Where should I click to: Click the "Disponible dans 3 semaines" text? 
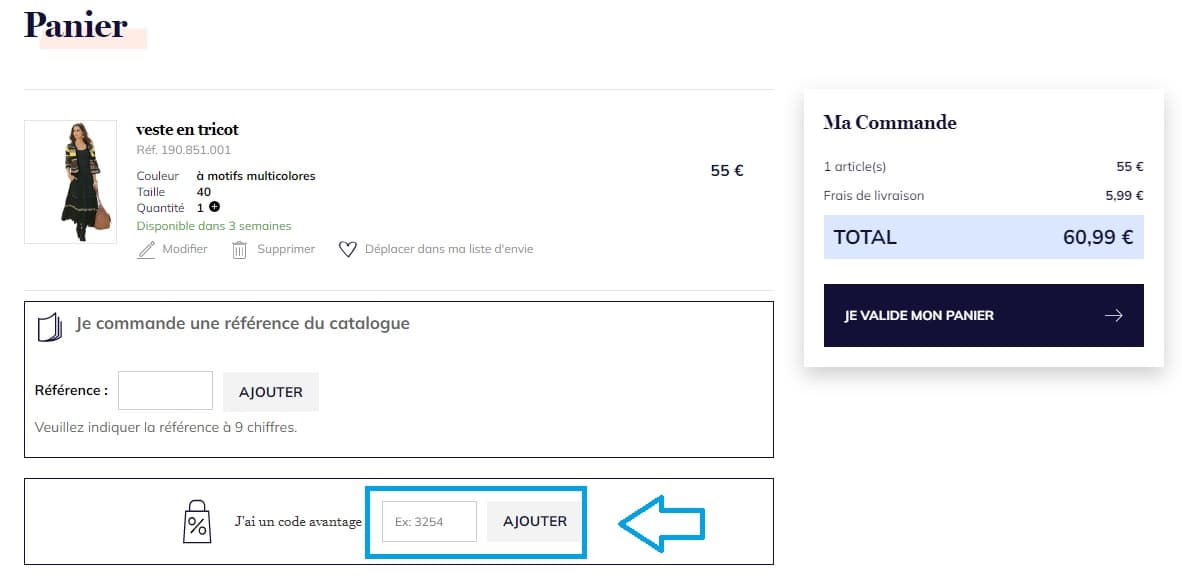pos(213,226)
